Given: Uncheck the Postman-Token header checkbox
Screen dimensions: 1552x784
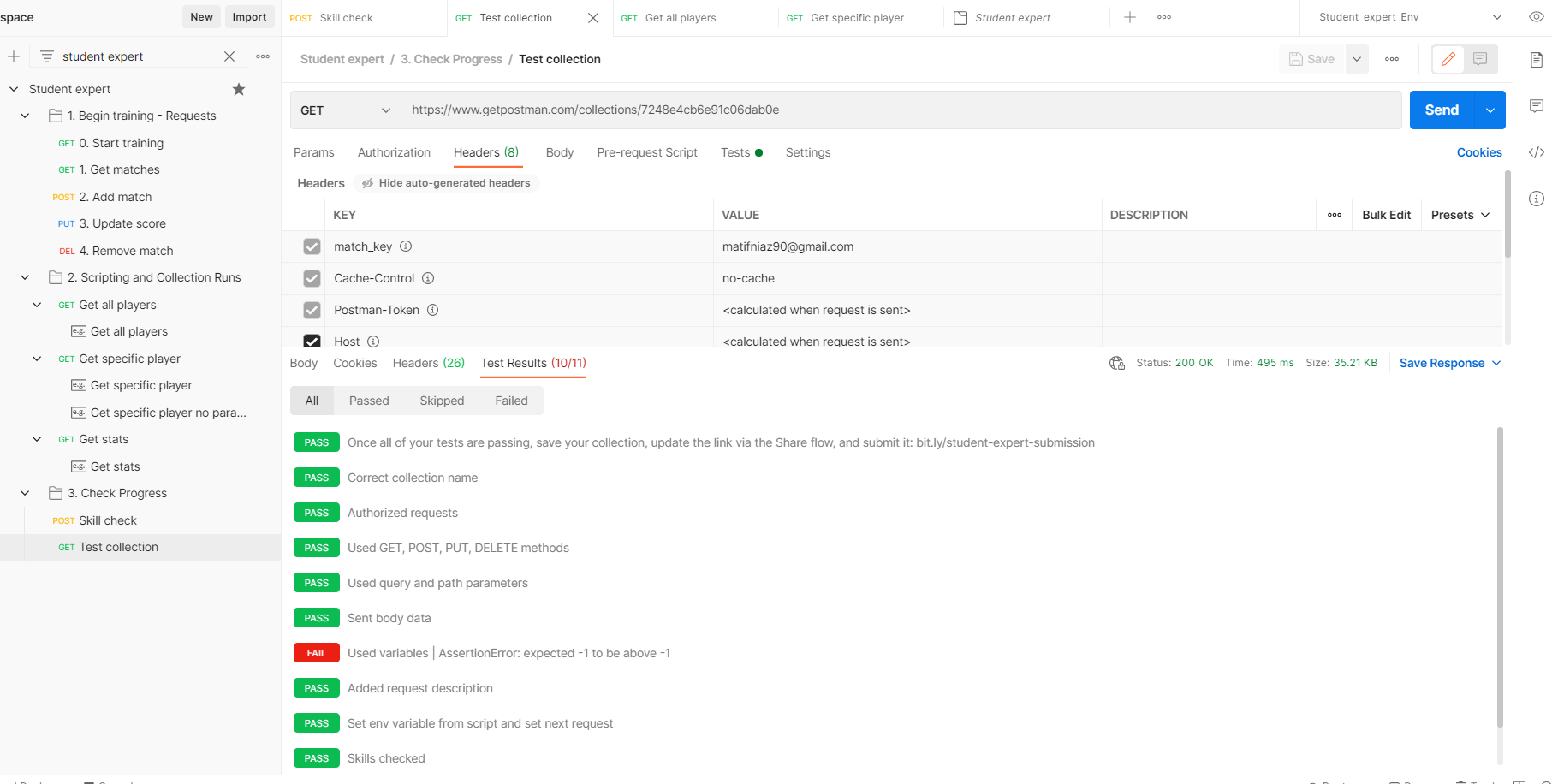Looking at the screenshot, I should pos(312,310).
